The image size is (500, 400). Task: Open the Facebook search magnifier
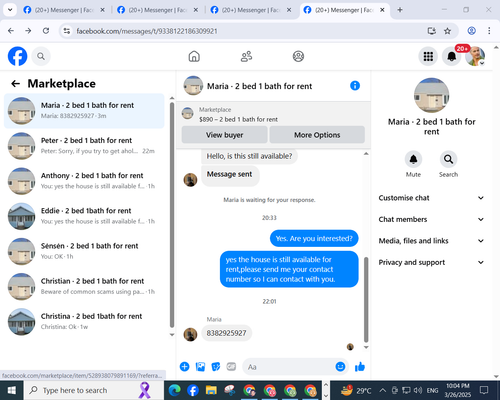[41, 56]
